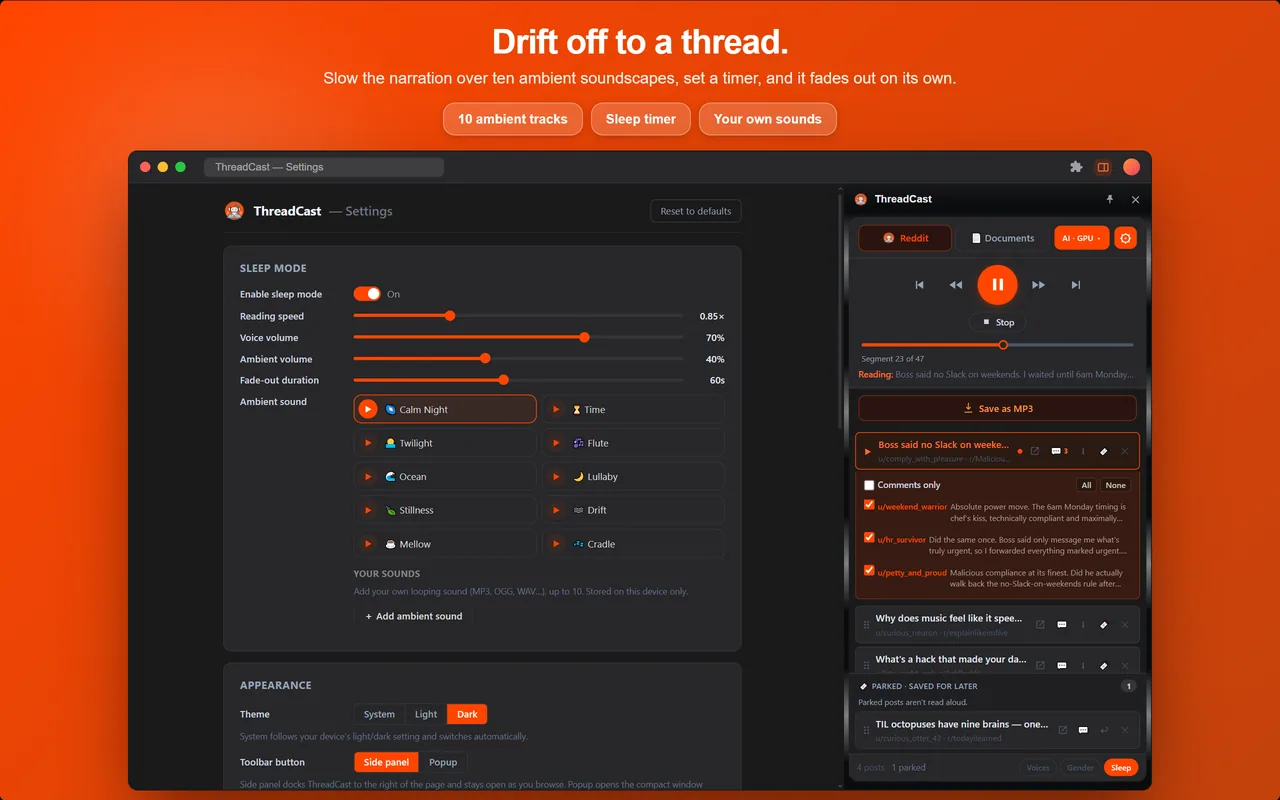Open browser extensions puzzle icon
The image size is (1280, 800).
[1076, 167]
